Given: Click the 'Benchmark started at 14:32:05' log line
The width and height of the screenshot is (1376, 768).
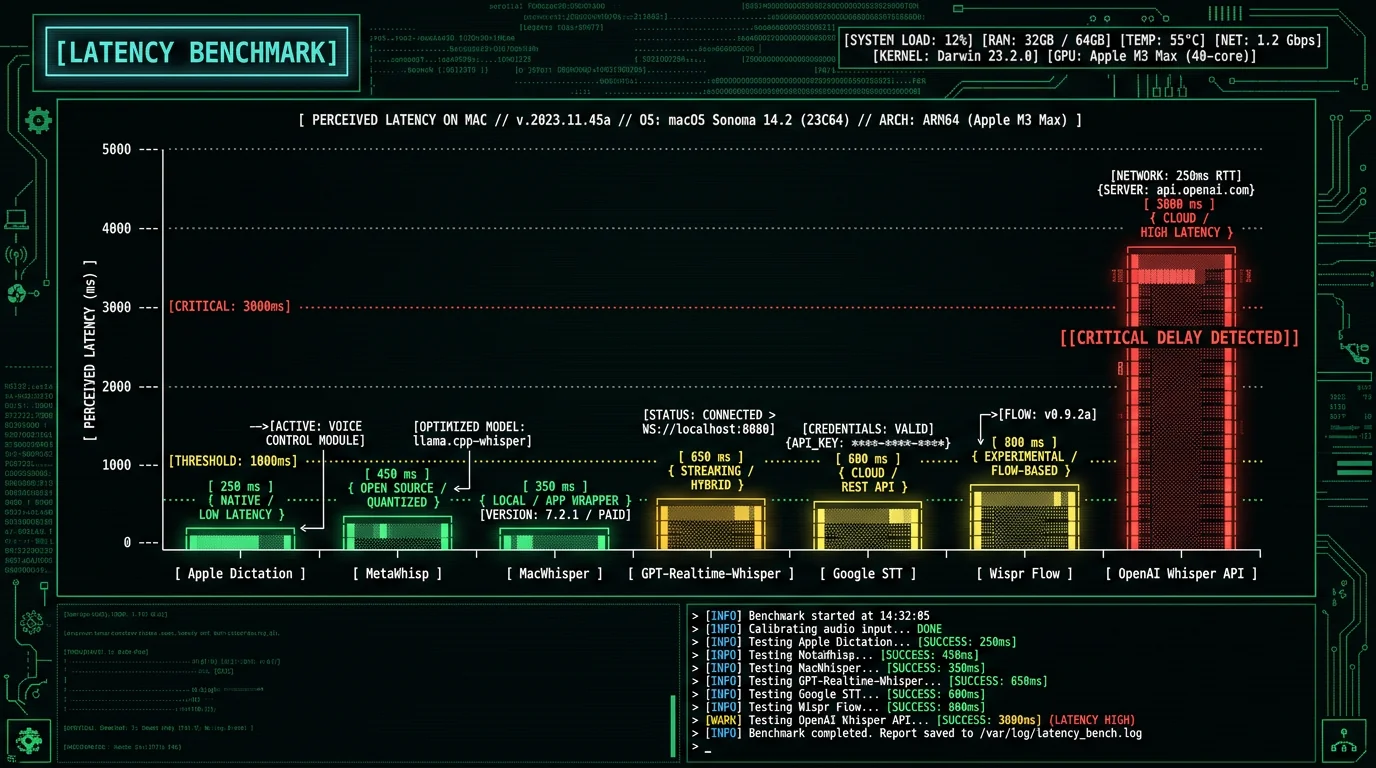Looking at the screenshot, I should (810, 616).
